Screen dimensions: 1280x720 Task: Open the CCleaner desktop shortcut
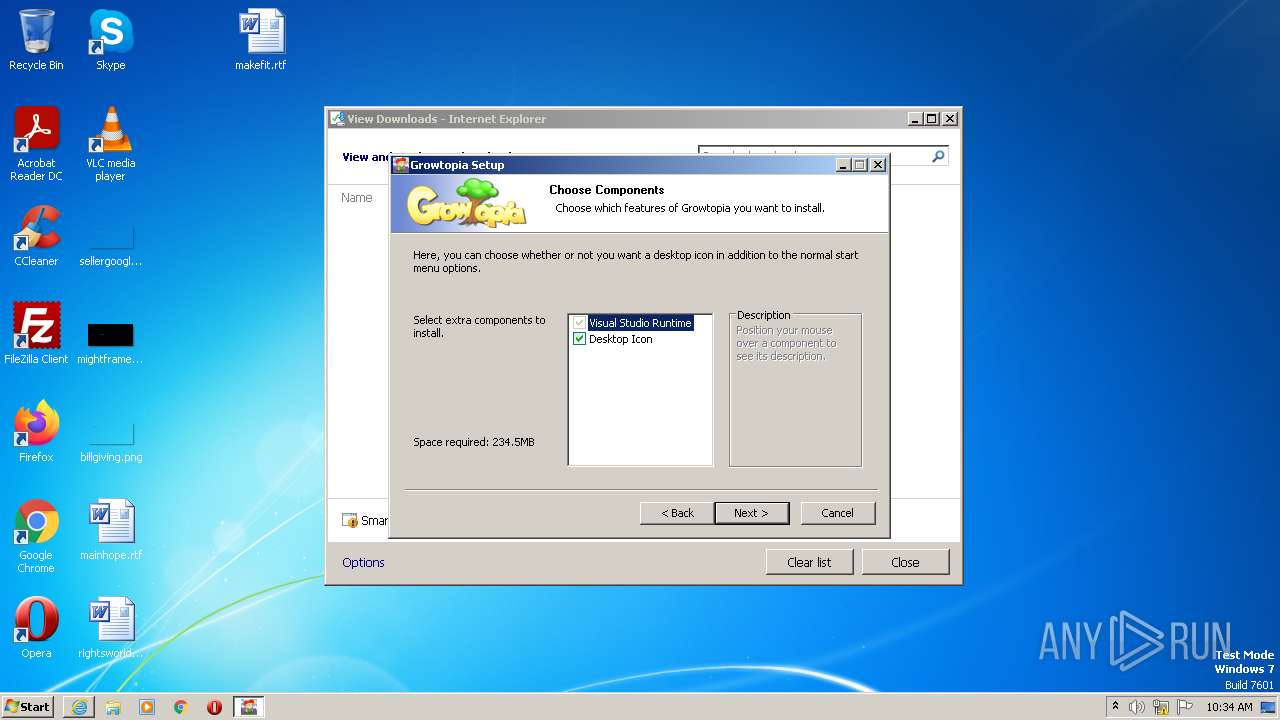pos(36,236)
